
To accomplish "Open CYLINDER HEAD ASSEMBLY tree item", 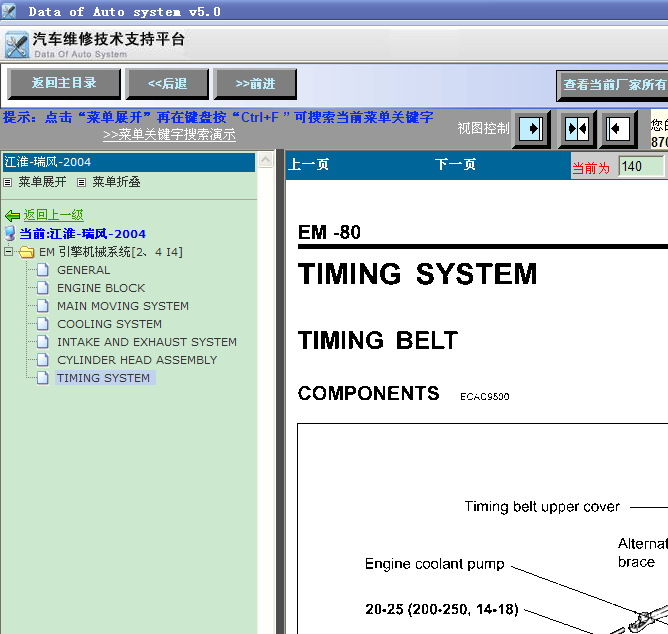I will click(137, 360).
